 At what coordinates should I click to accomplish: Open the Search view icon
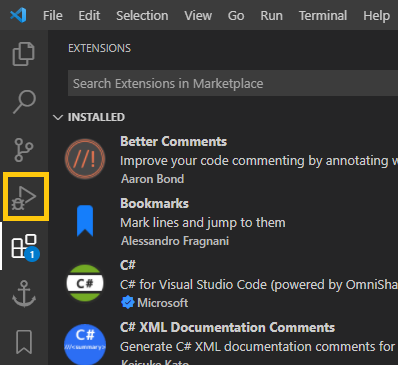(x=24, y=102)
